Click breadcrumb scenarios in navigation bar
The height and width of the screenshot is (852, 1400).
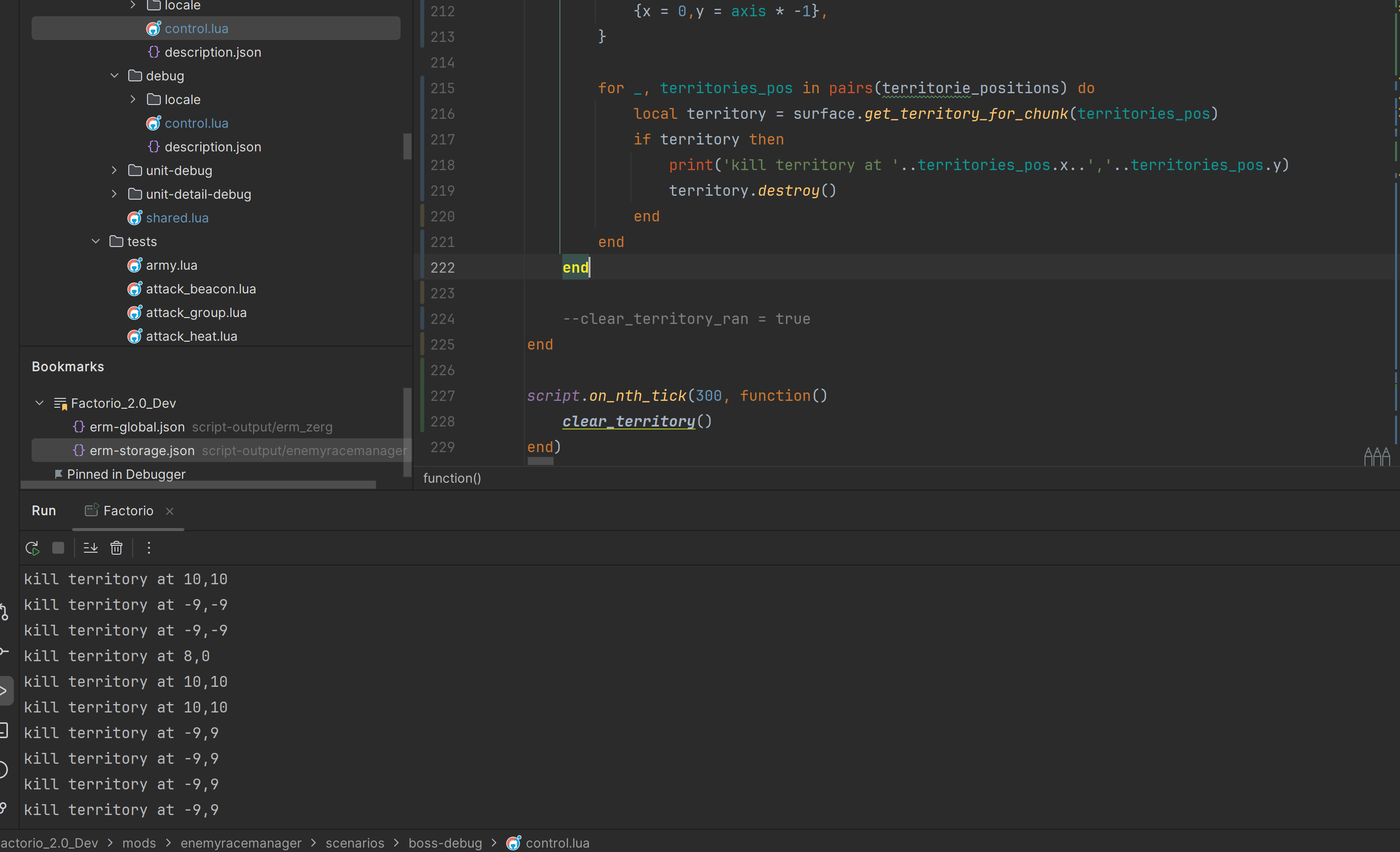pos(355,843)
